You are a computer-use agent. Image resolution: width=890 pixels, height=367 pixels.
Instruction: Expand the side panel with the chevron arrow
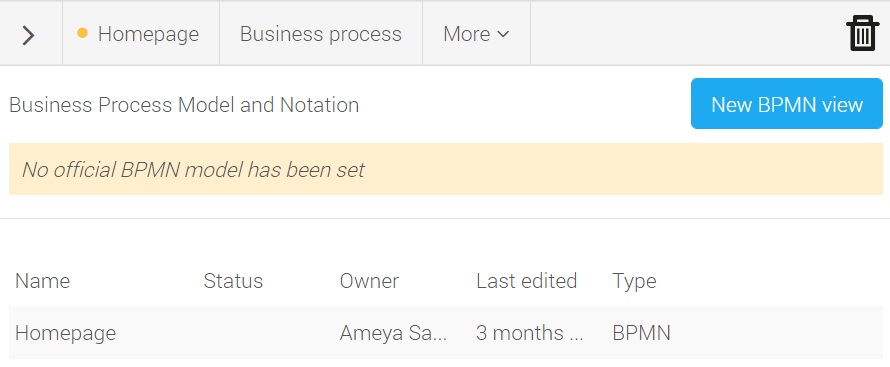(x=28, y=35)
